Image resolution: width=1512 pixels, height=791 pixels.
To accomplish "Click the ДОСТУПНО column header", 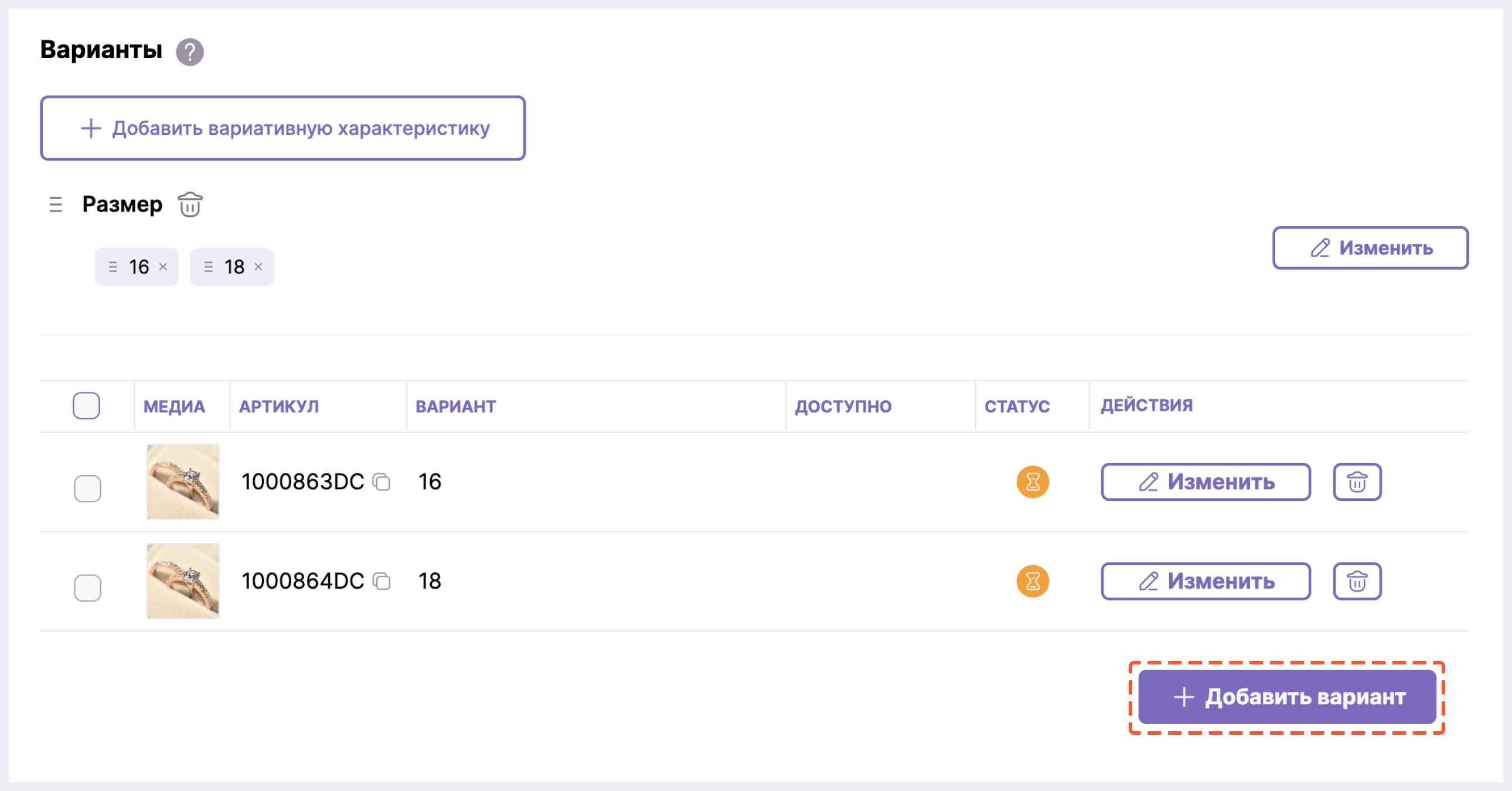I will point(843,406).
